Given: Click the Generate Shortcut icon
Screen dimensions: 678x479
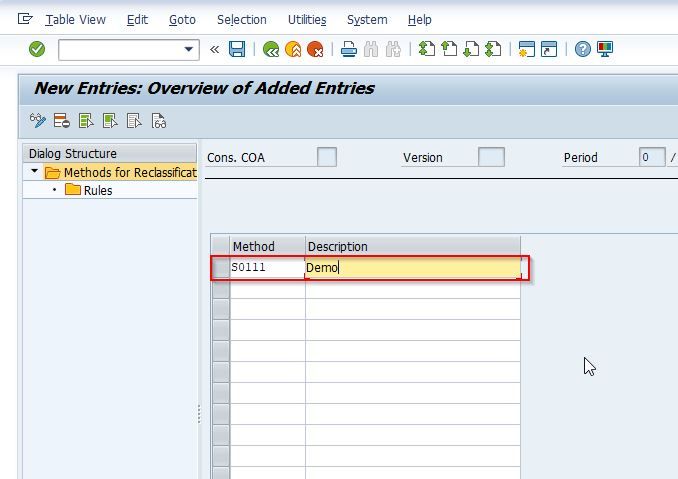Looking at the screenshot, I should pos(549,49).
